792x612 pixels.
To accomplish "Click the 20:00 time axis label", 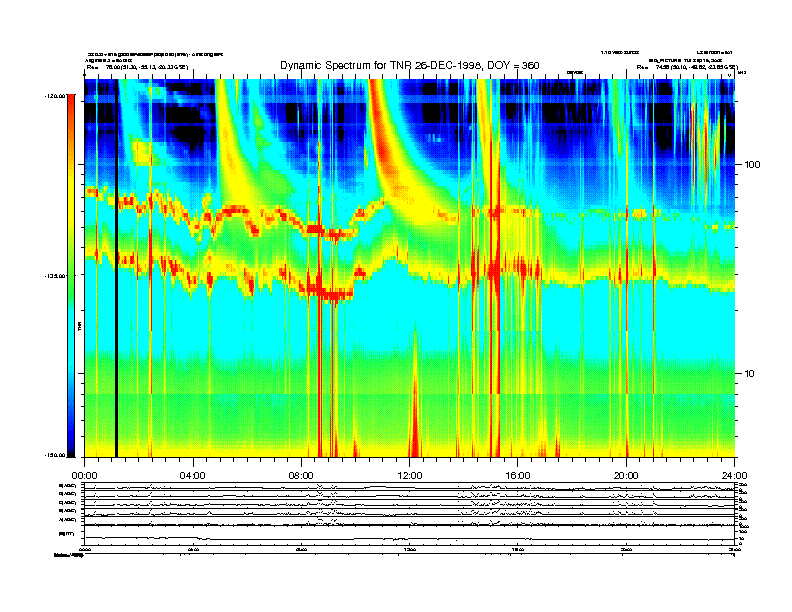I will click(626, 475).
